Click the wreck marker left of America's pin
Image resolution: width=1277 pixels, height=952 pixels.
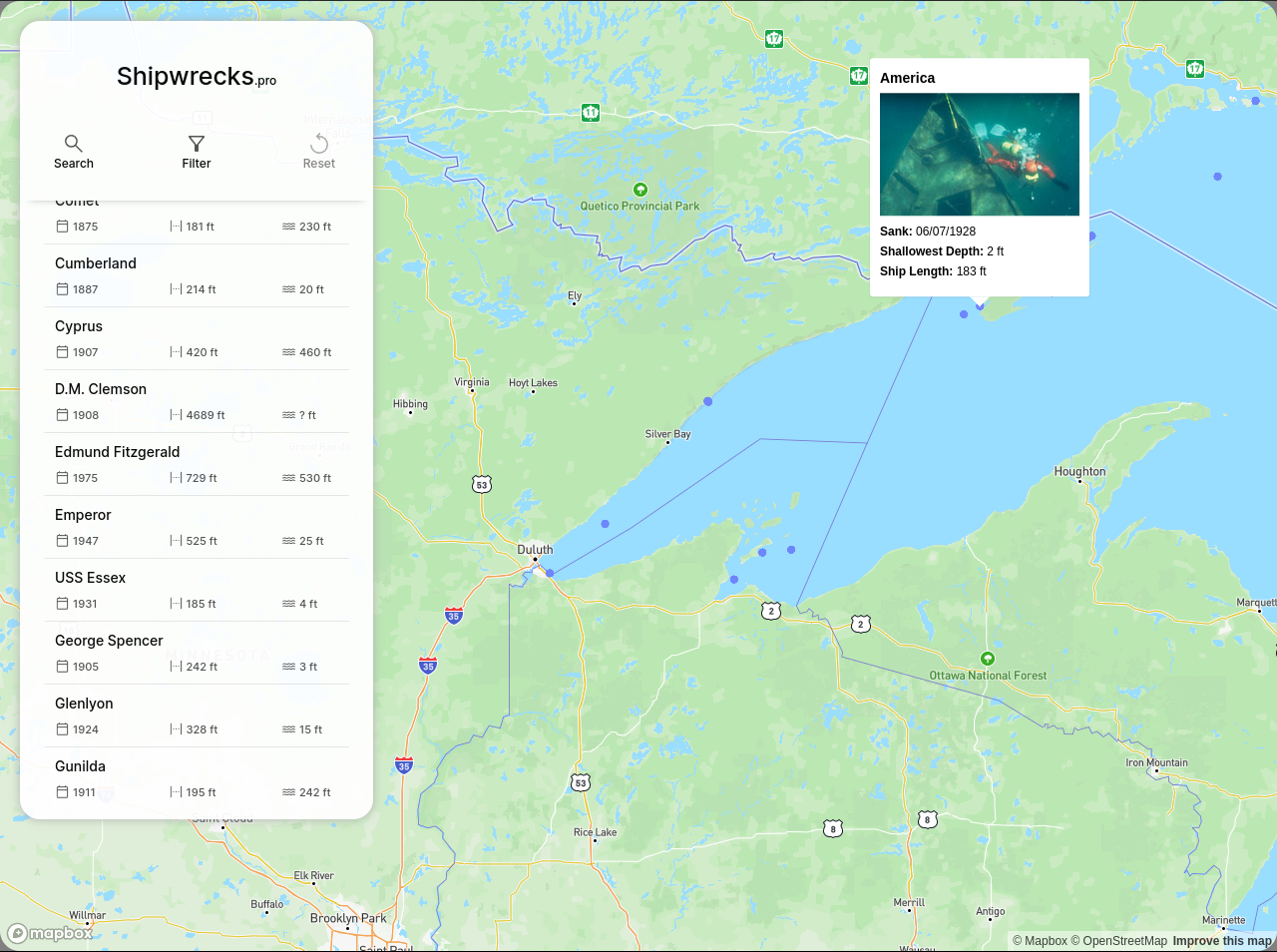point(964,314)
